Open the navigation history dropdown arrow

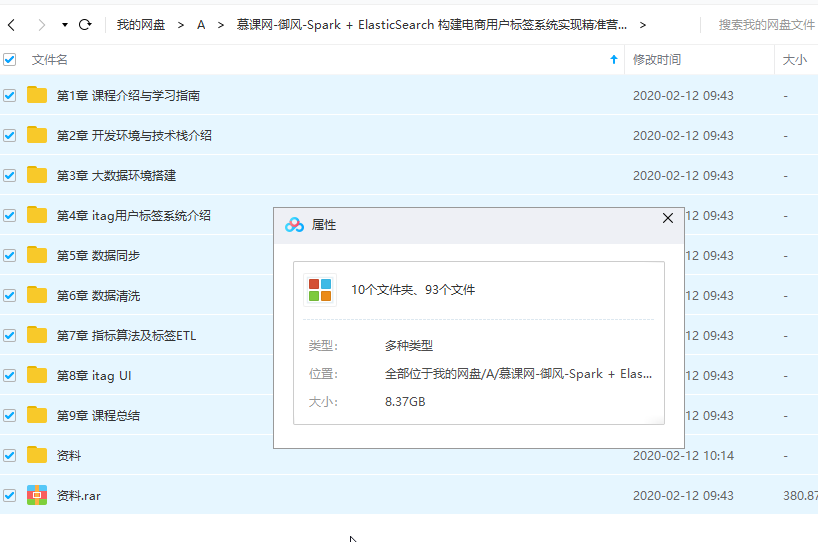[x=65, y=25]
